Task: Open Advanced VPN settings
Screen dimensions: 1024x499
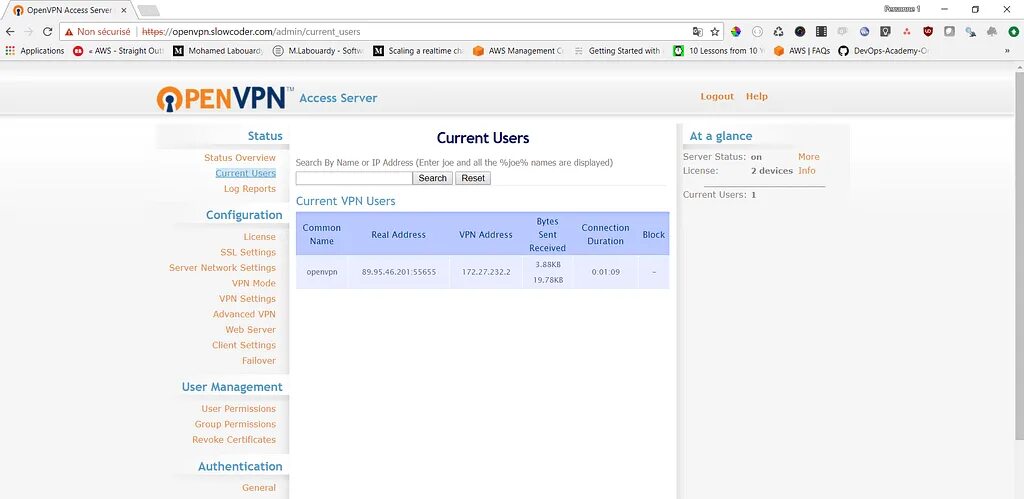Action: pyautogui.click(x=244, y=314)
